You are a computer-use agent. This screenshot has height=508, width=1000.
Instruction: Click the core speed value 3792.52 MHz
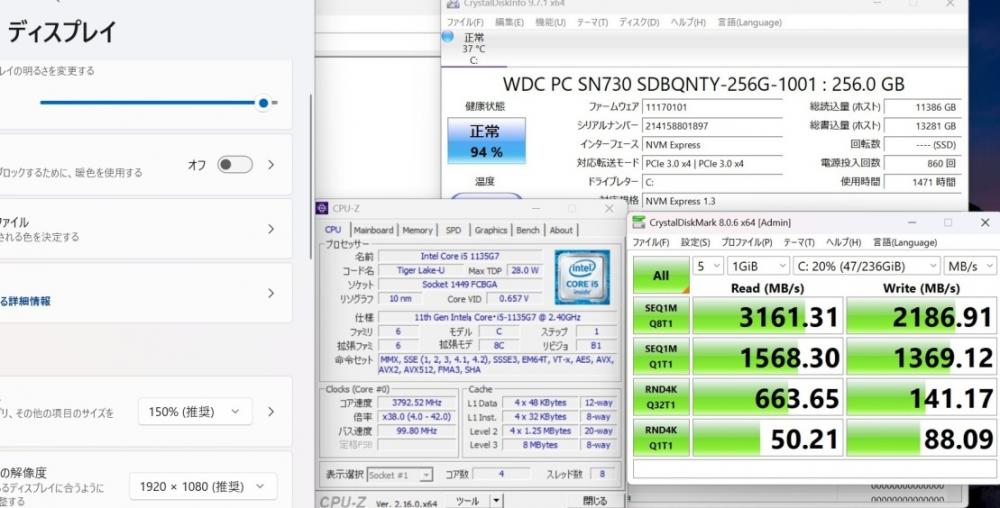pos(417,403)
